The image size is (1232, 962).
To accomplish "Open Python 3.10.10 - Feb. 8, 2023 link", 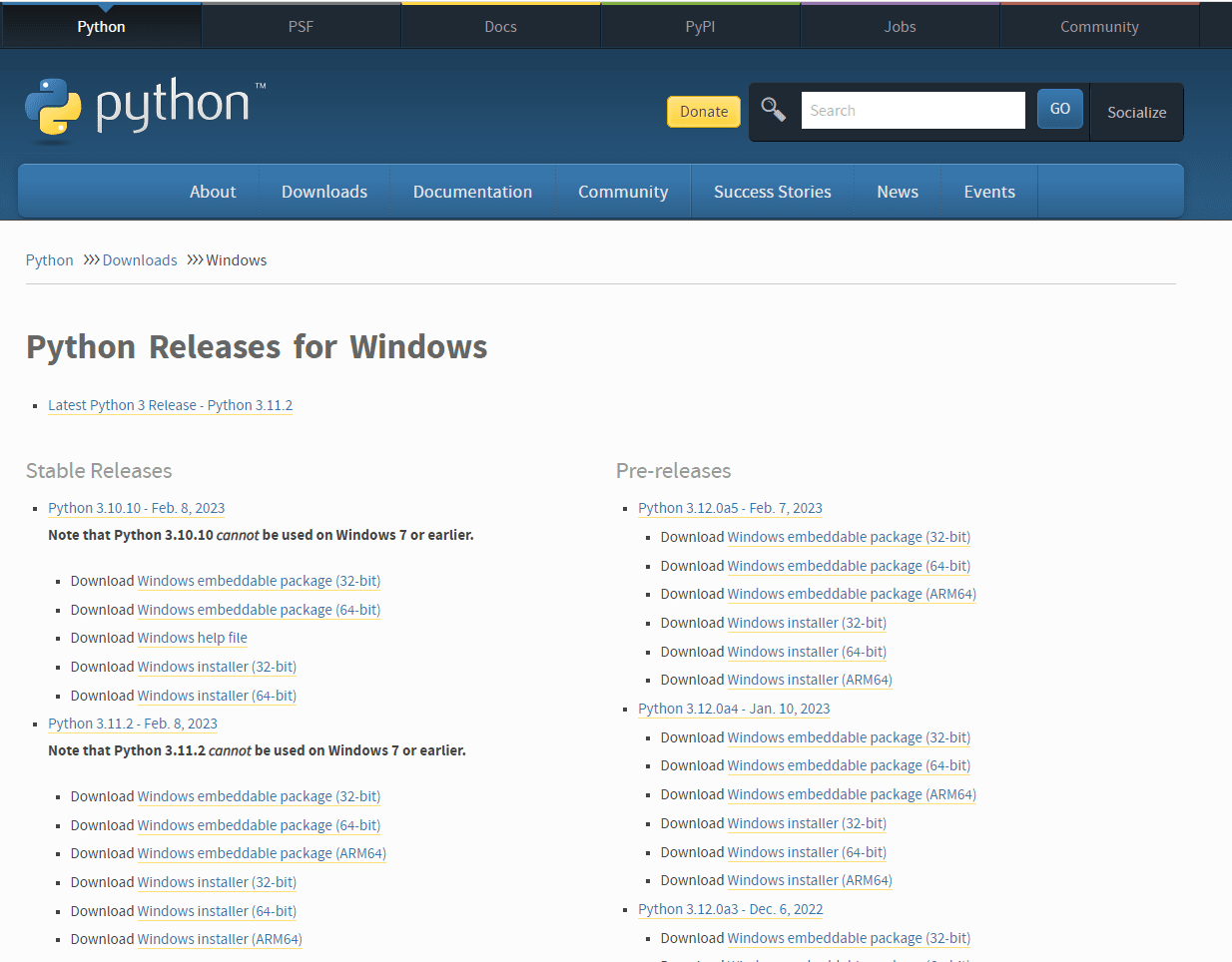I will 136,508.
